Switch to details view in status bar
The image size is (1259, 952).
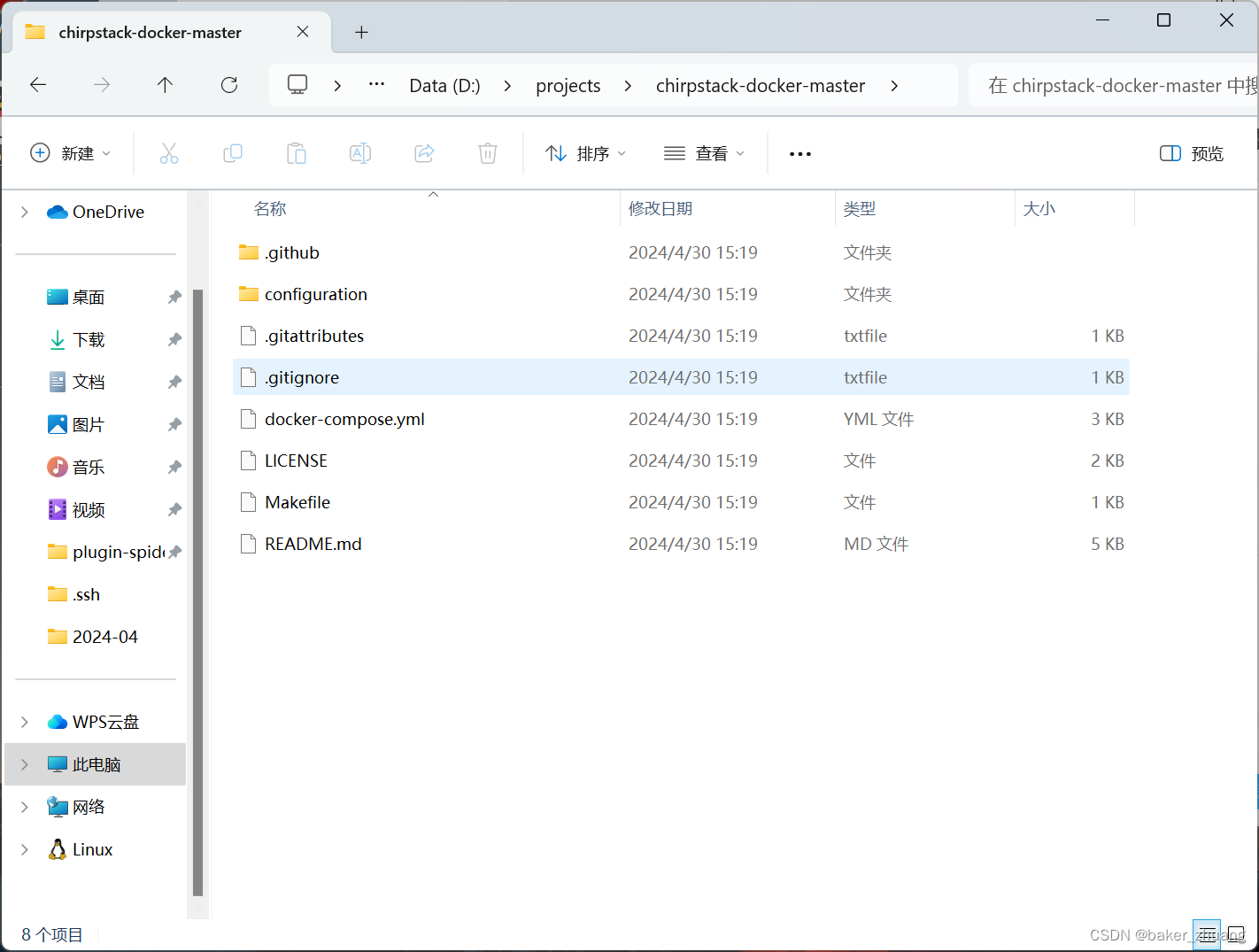tap(1207, 934)
